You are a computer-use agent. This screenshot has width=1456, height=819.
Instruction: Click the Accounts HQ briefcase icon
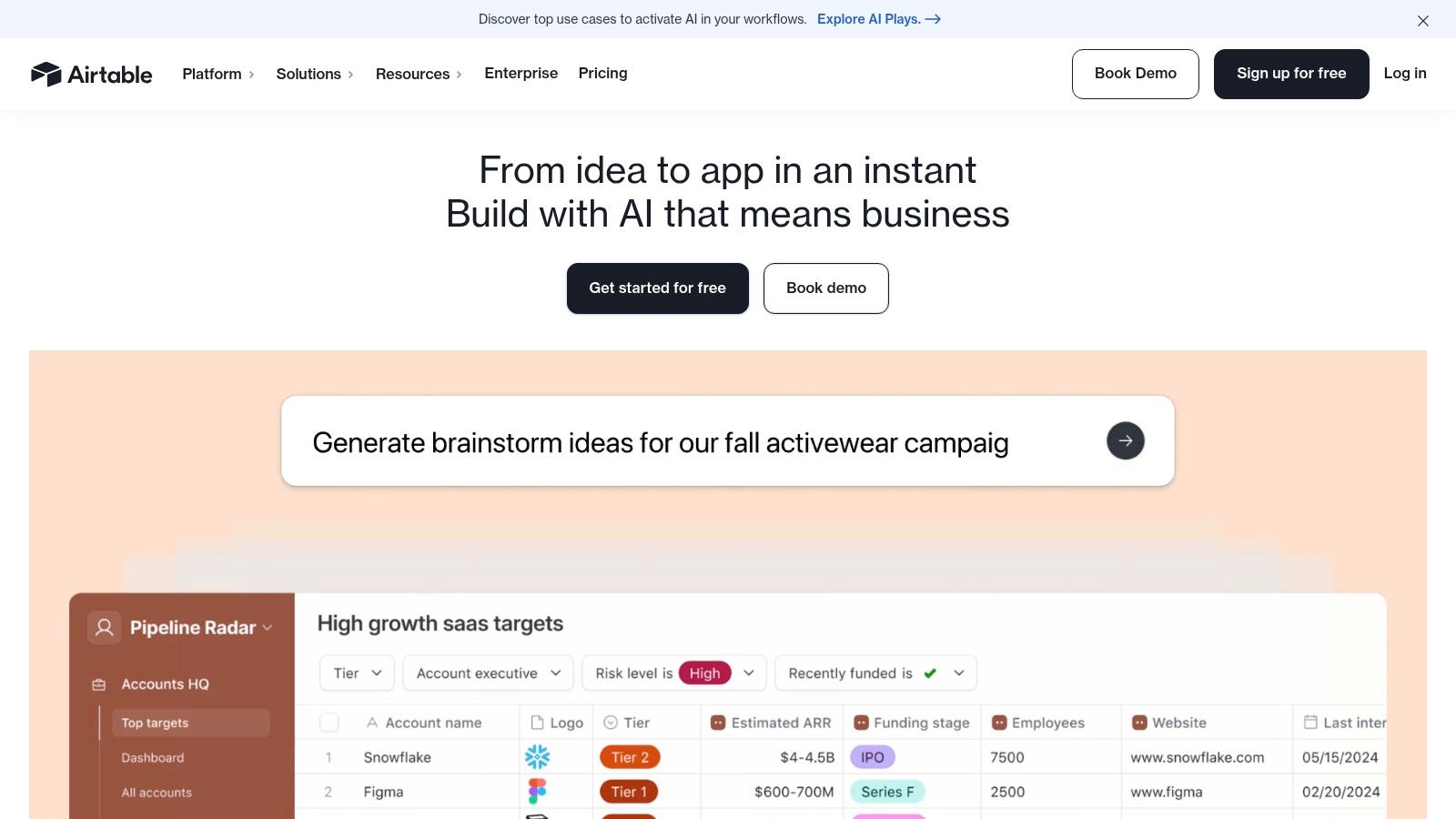[x=99, y=684]
